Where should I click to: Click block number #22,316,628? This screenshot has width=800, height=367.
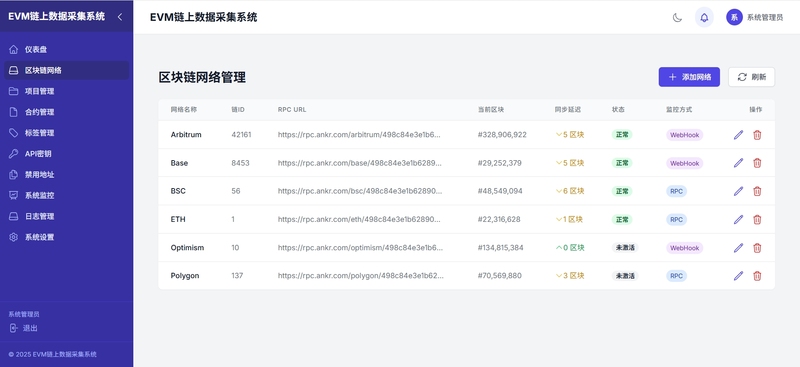pyautogui.click(x=499, y=219)
